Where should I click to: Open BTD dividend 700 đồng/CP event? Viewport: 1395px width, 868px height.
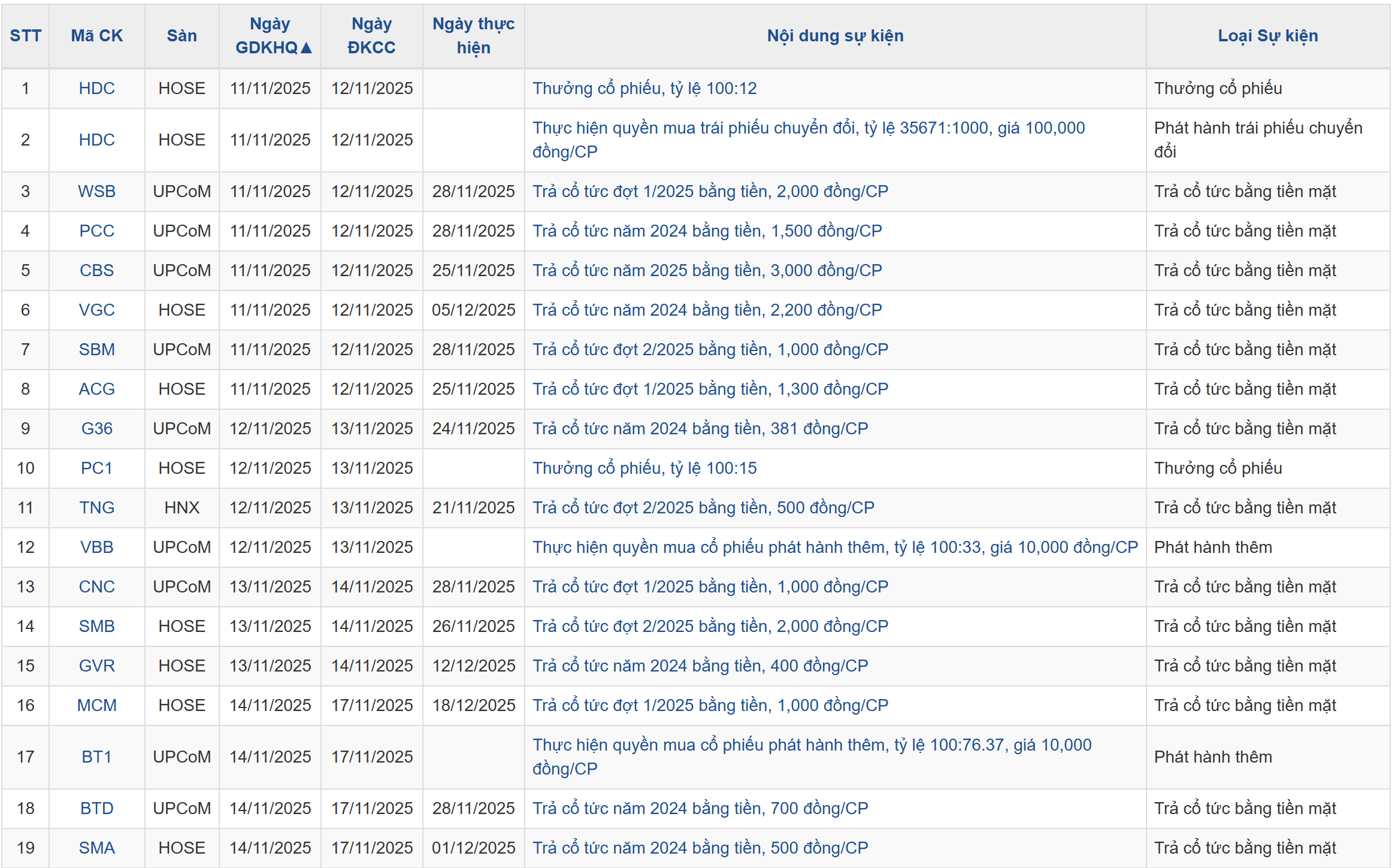700,808
